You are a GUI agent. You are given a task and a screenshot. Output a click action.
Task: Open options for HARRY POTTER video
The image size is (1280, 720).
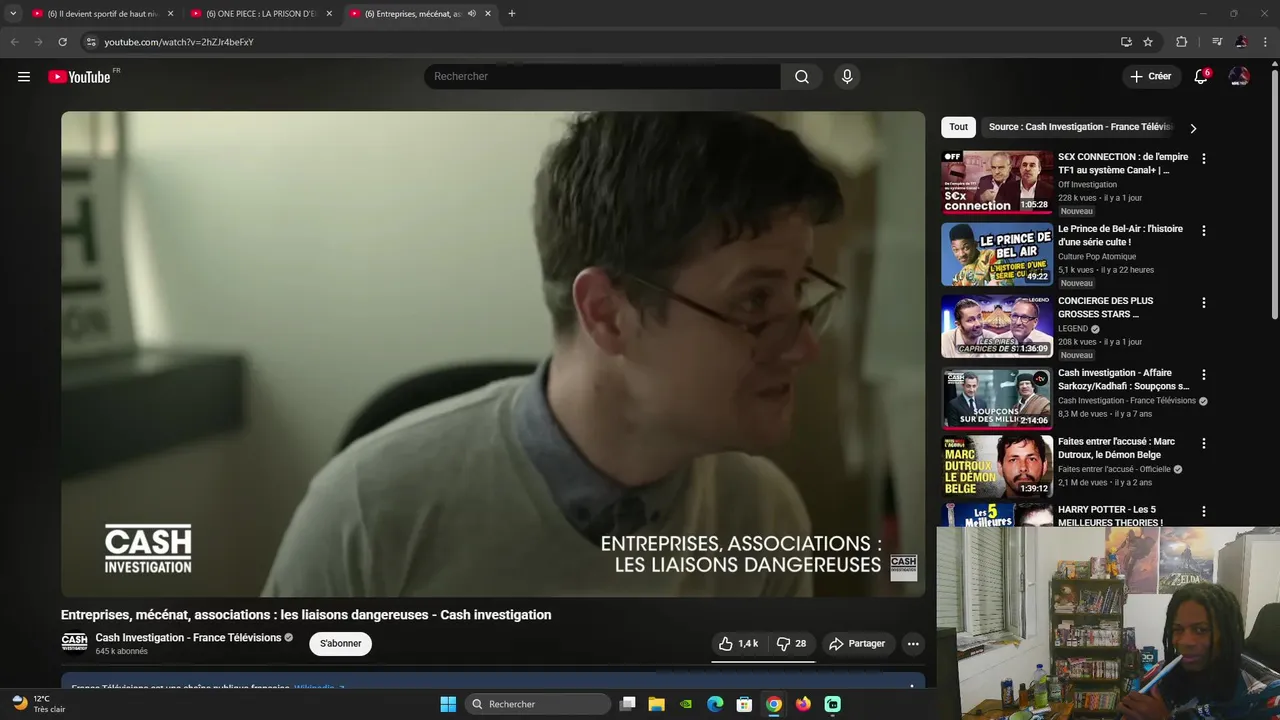coord(1203,511)
